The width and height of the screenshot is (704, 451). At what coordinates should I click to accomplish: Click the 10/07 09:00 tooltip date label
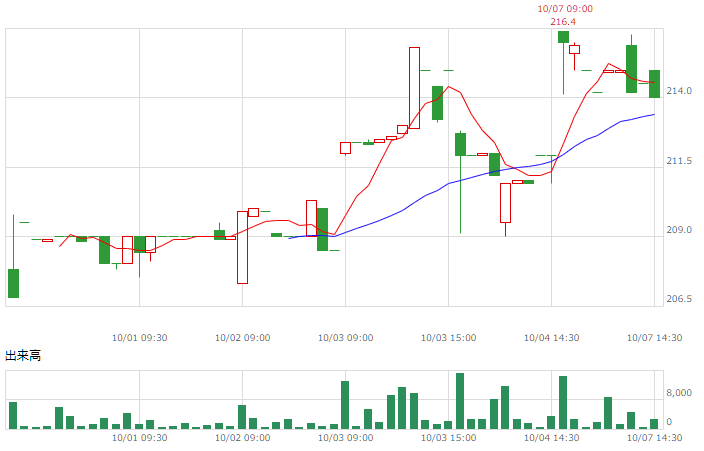point(565,9)
